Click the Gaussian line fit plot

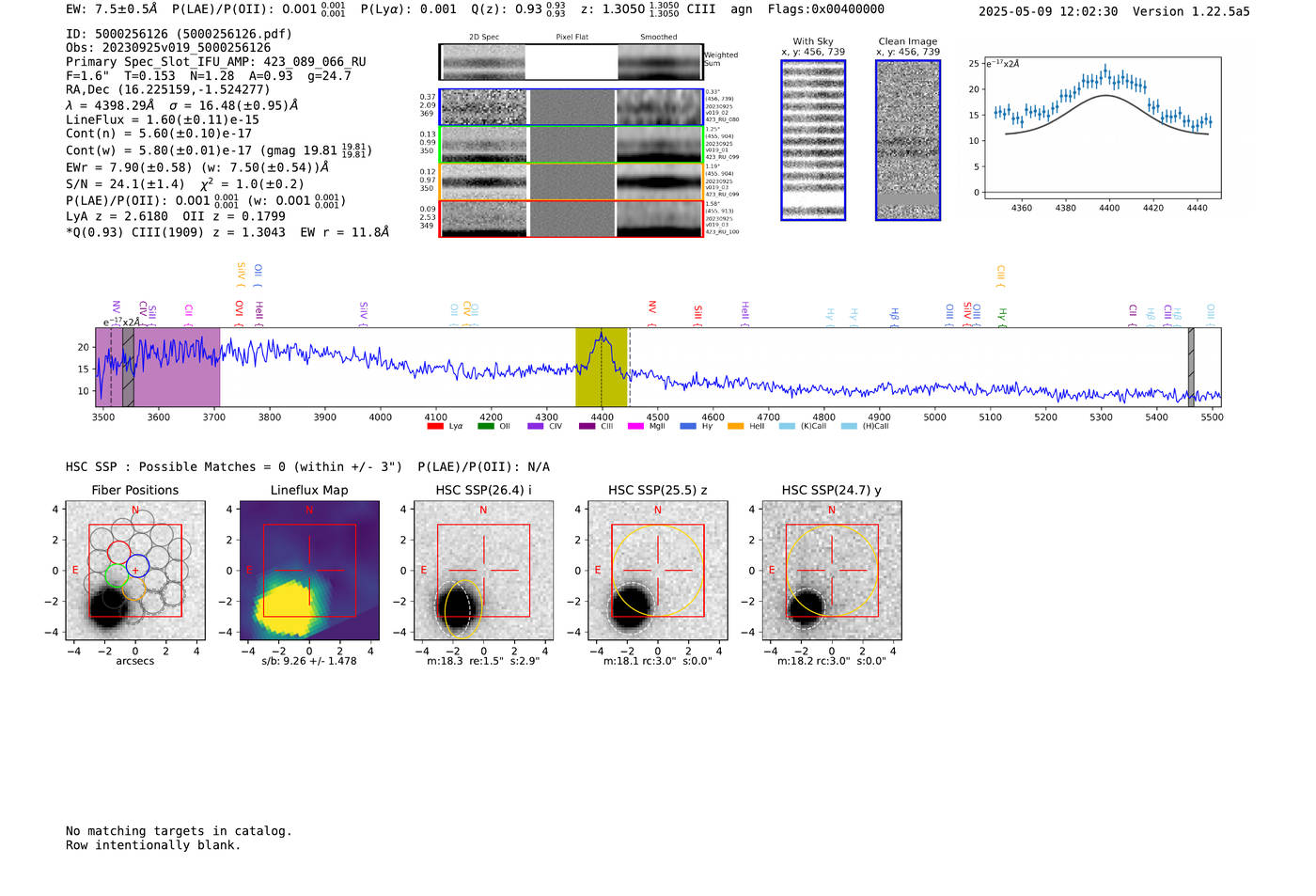[x=1102, y=128]
